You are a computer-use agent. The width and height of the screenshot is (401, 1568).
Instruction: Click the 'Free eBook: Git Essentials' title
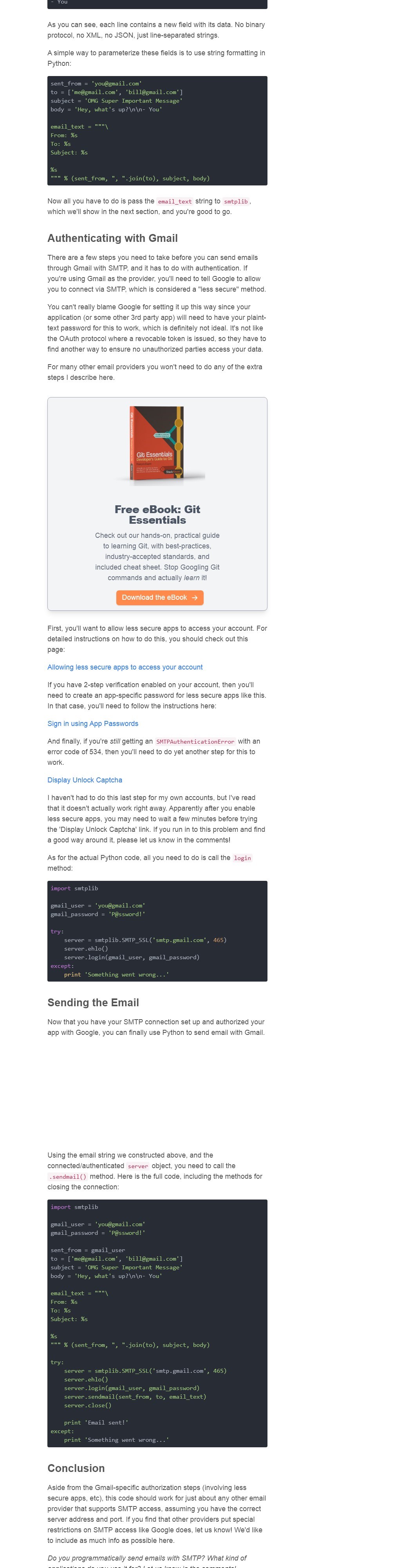(x=157, y=514)
